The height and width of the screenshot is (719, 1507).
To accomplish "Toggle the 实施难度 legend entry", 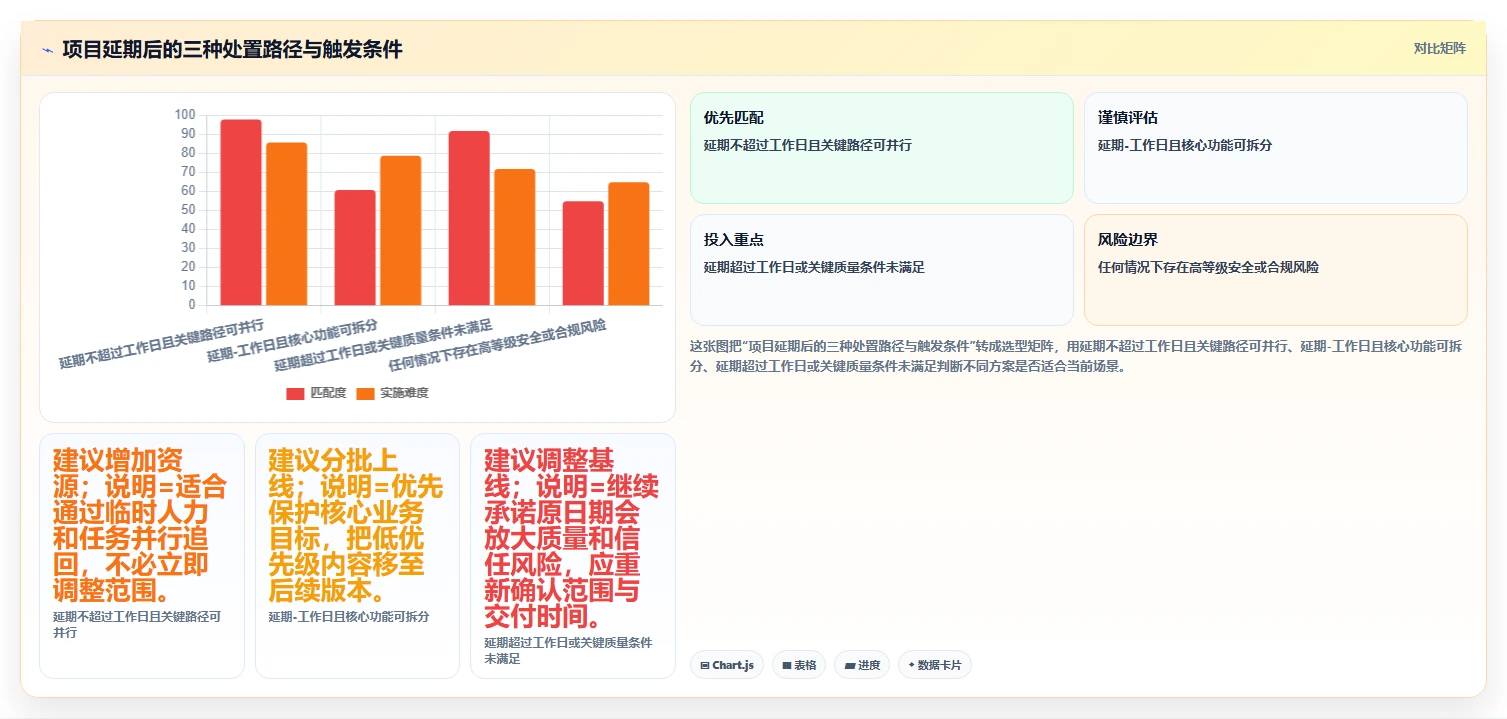I will click(x=393, y=393).
